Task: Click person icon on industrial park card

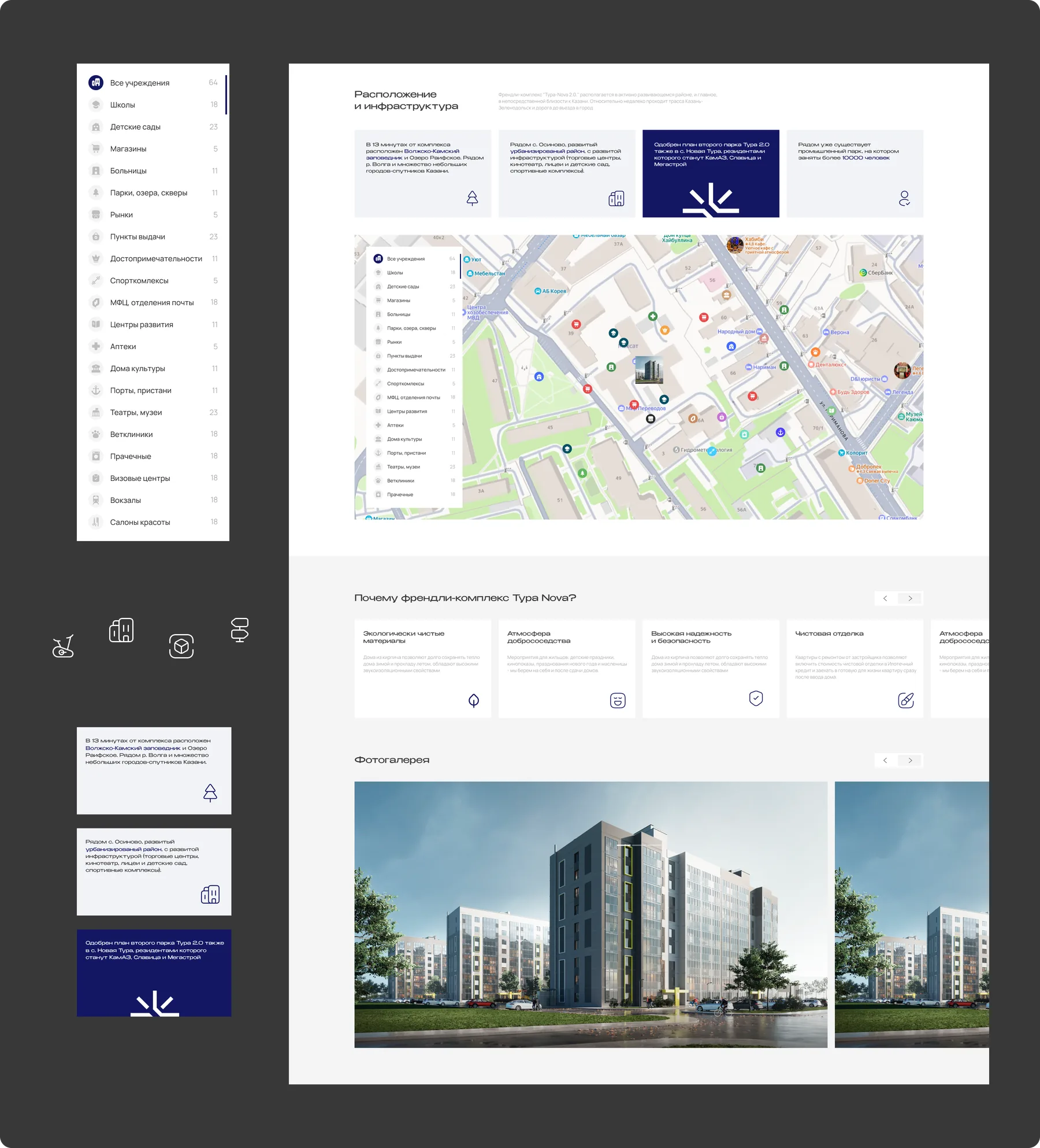Action: pyautogui.click(x=904, y=198)
